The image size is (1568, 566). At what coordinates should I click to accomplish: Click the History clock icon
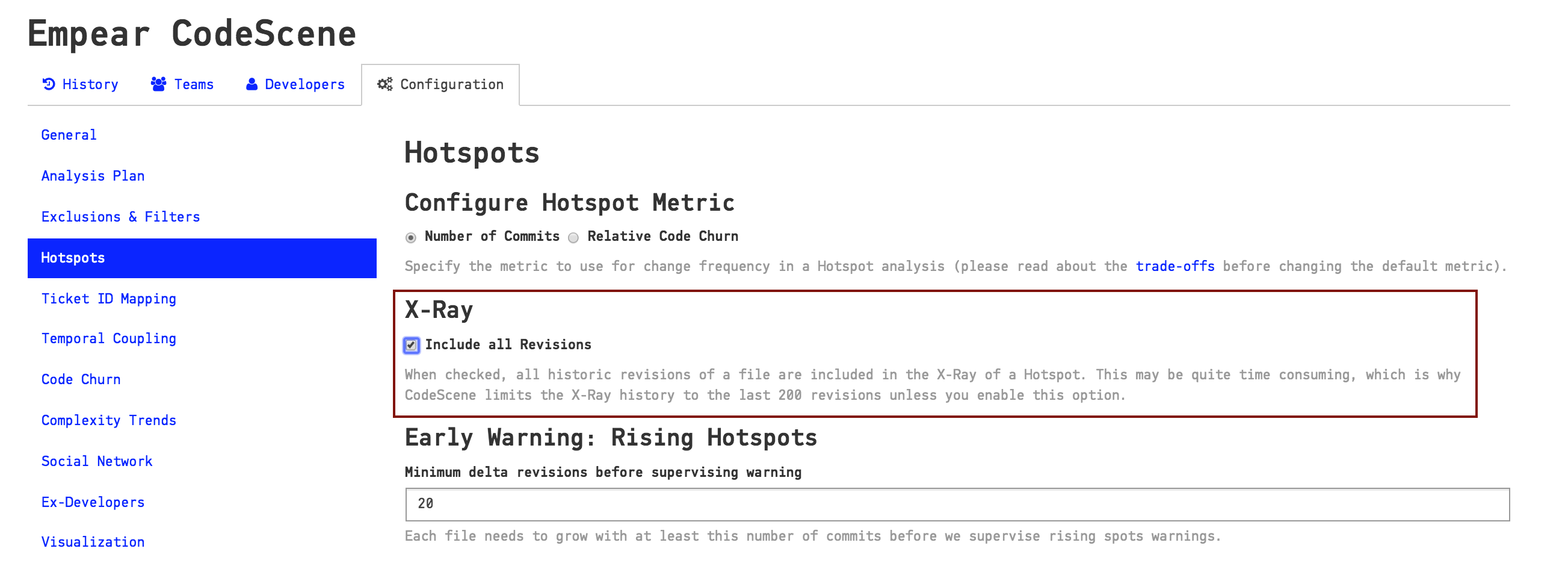49,84
